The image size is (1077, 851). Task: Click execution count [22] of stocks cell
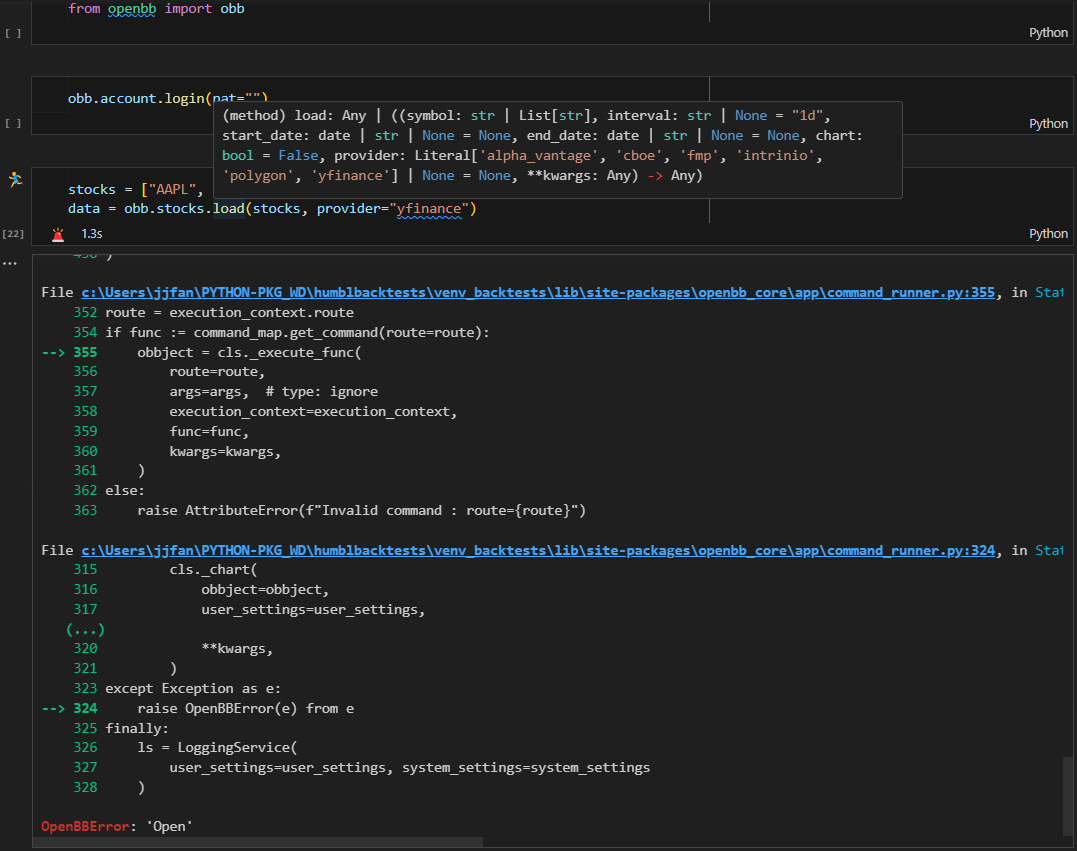(13, 234)
